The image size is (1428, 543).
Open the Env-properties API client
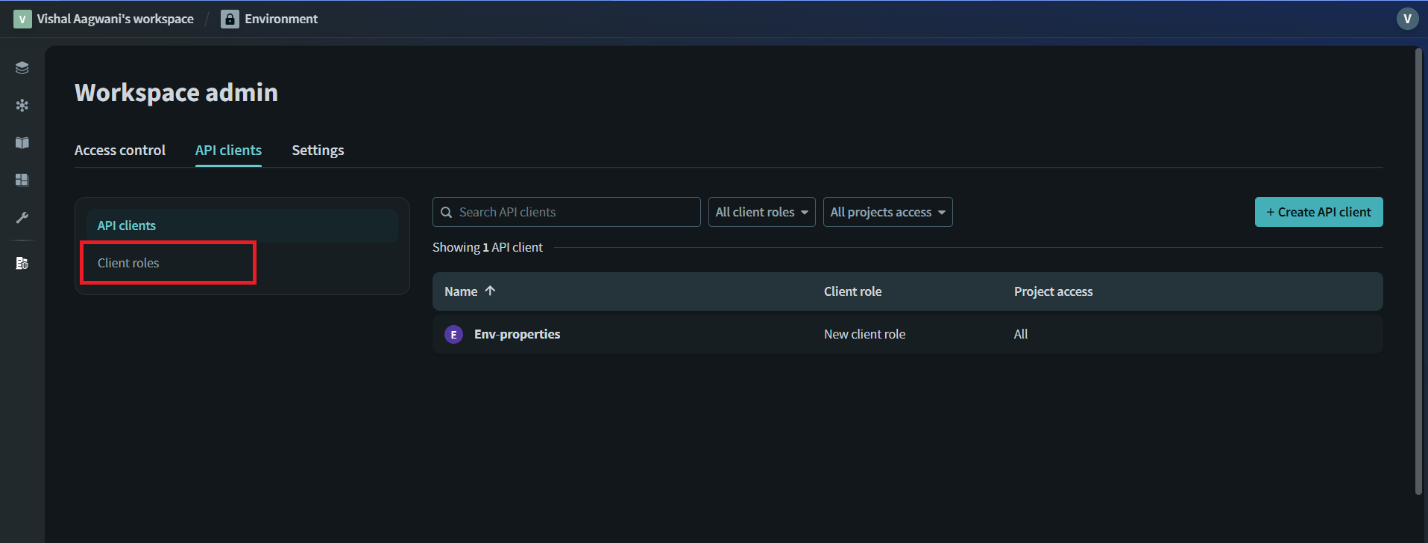[x=517, y=335]
